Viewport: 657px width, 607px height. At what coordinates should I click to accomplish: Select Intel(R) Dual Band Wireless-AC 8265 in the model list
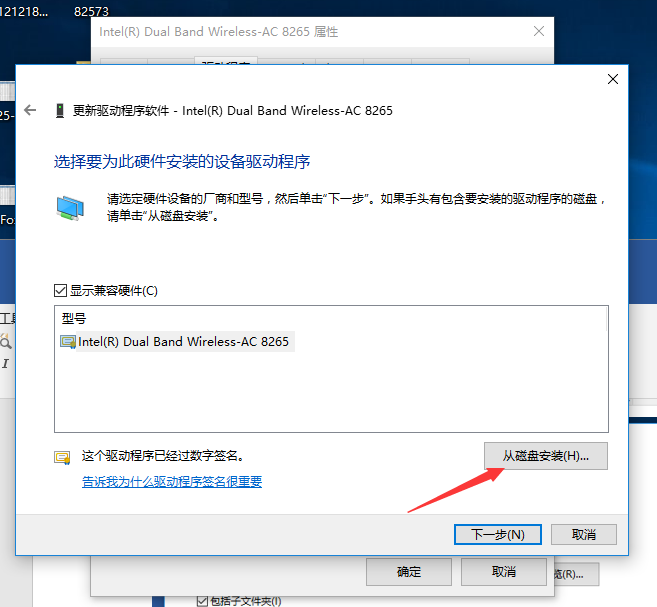point(183,341)
